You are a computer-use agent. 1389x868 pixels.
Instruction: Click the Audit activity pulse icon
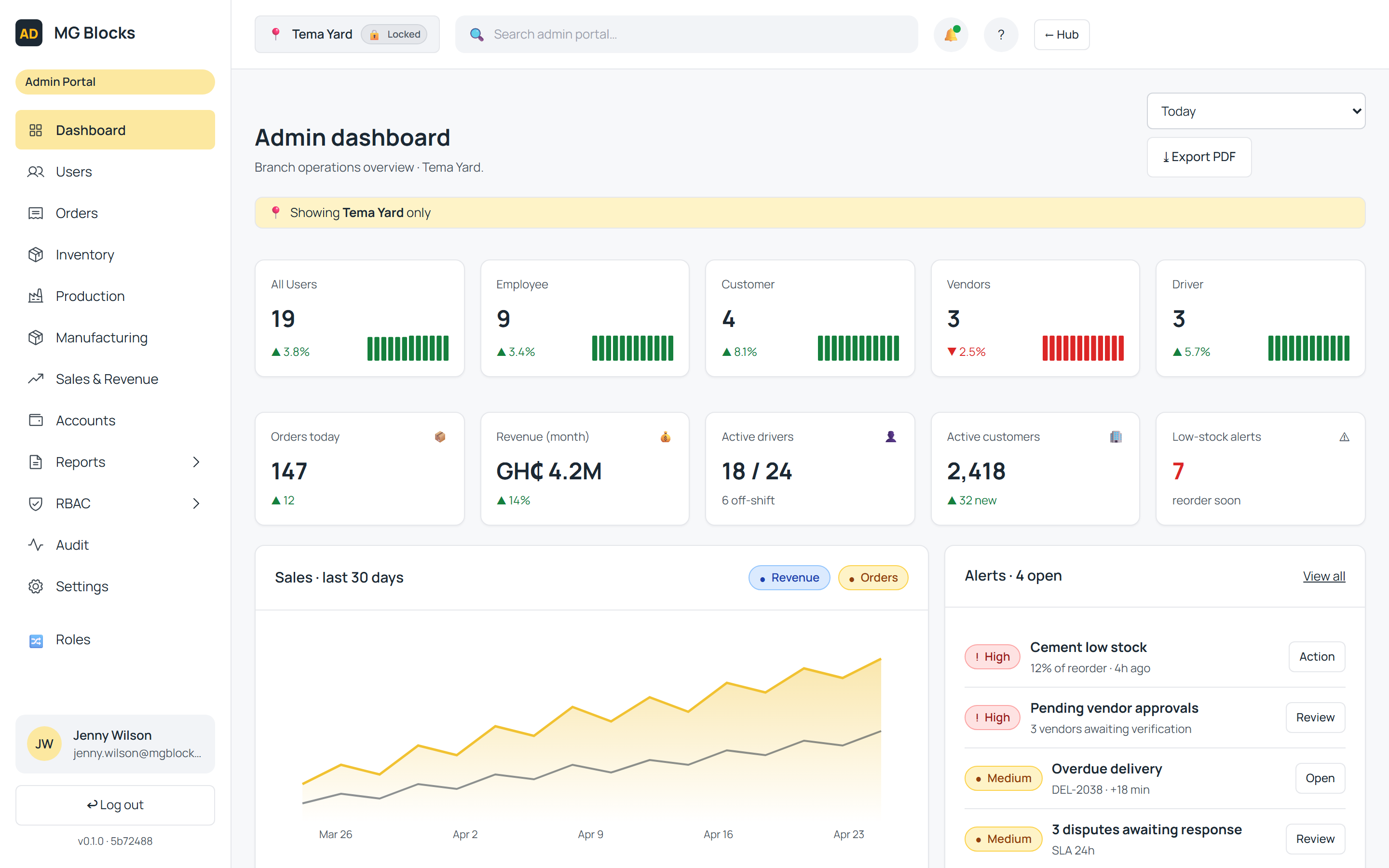point(36,545)
